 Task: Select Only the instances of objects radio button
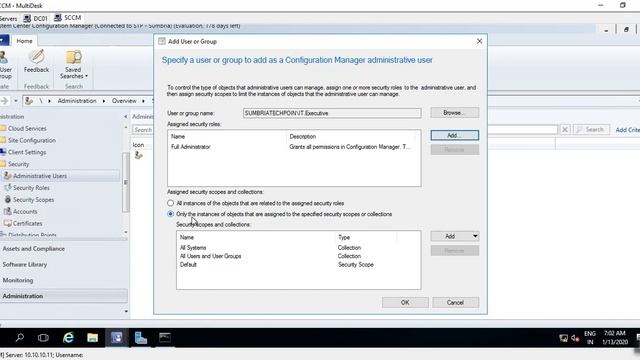click(x=171, y=214)
